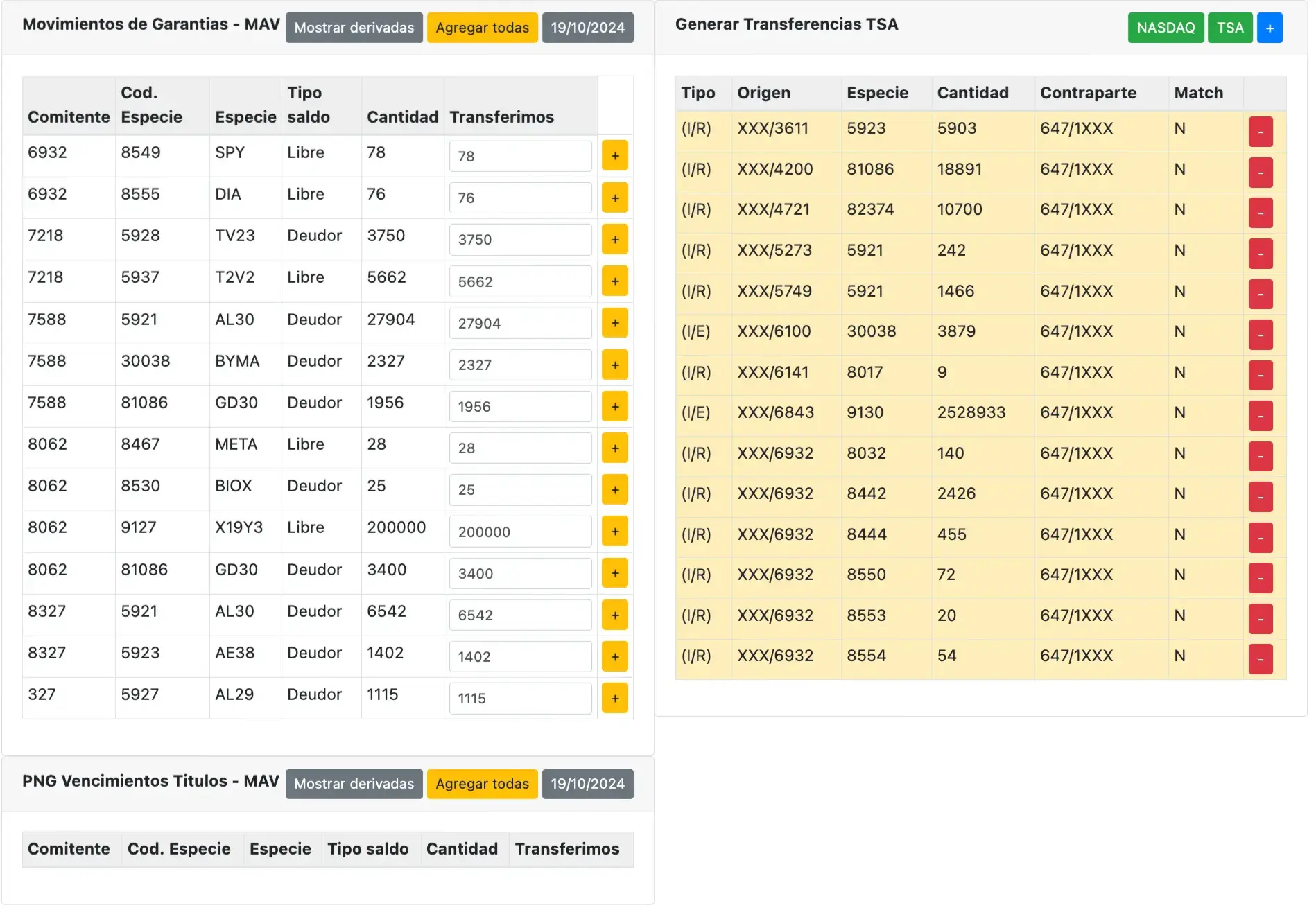The height and width of the screenshot is (919, 1316).
Task: Show derivadas in Movimientos de Garantias
Action: click(354, 28)
